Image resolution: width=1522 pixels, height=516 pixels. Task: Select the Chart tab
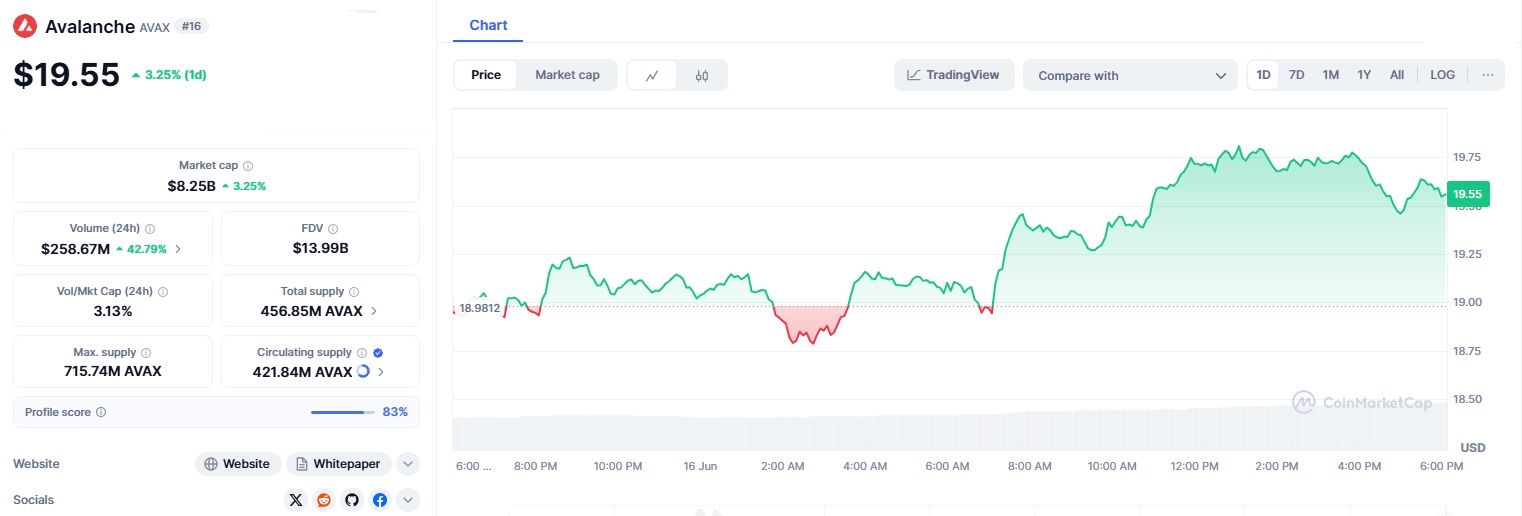(488, 25)
